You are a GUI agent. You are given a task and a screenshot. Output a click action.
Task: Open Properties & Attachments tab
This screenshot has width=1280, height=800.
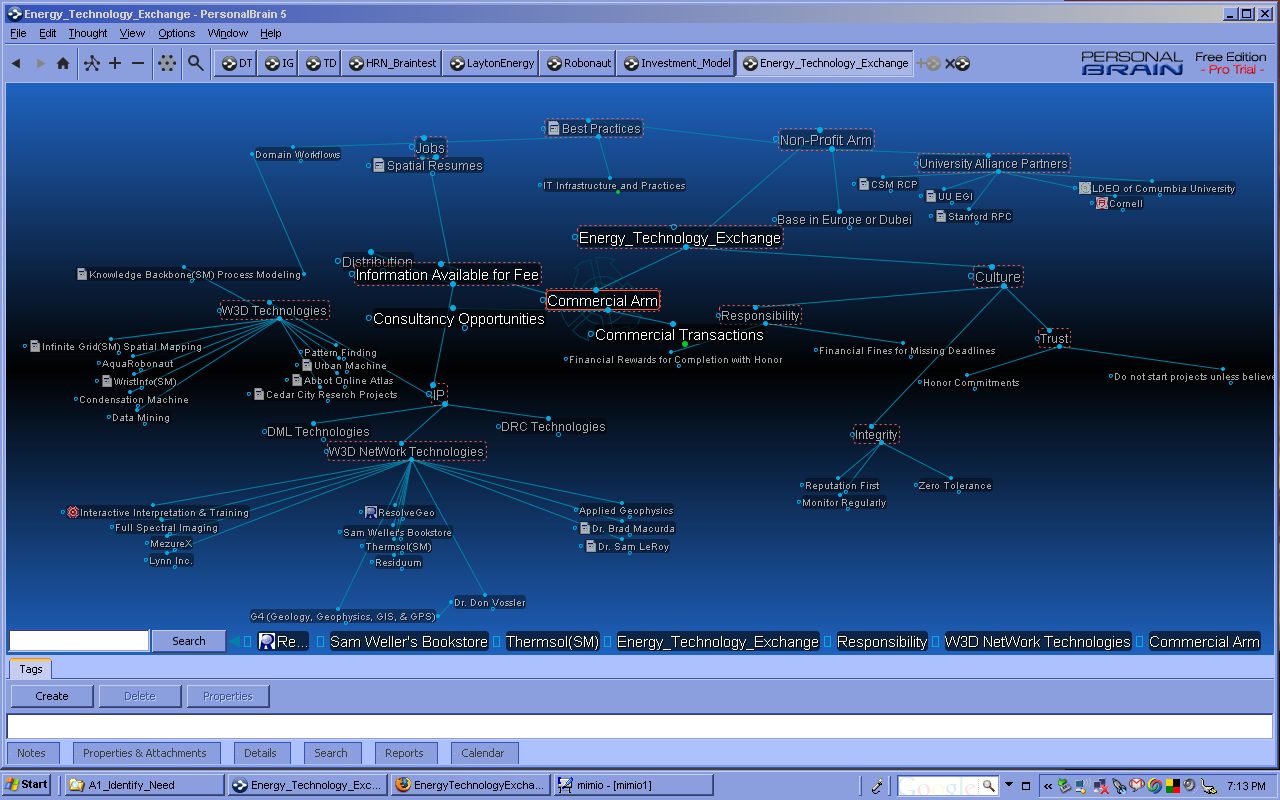pos(145,753)
